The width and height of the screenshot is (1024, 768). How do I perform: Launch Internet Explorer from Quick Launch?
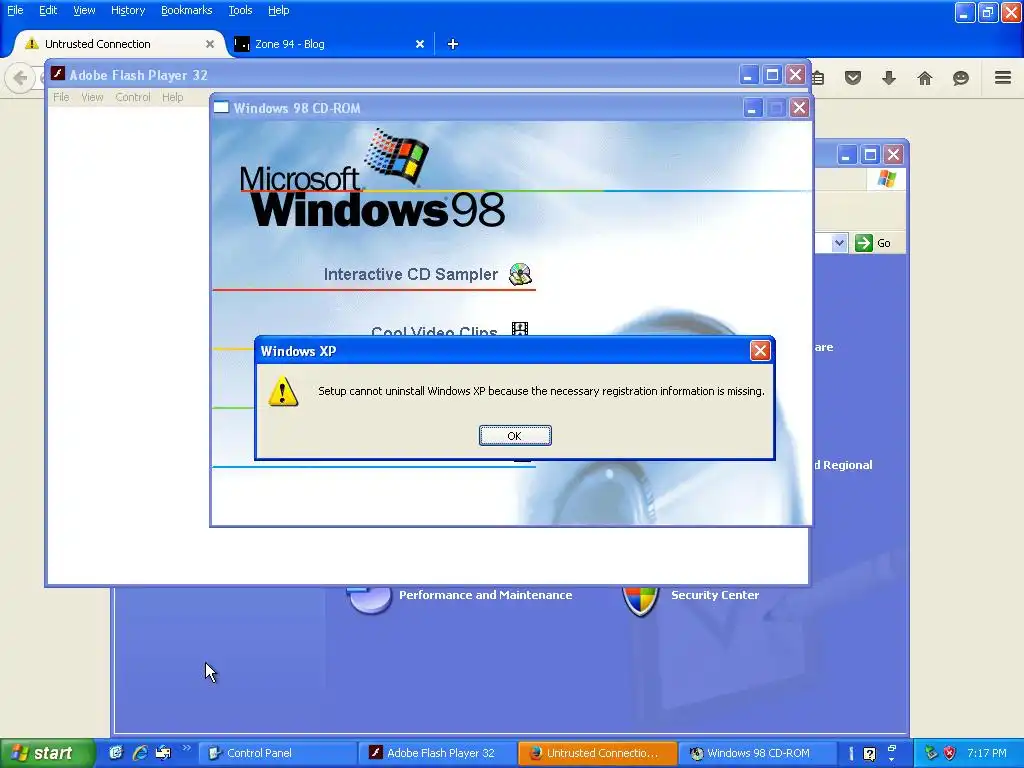click(x=140, y=753)
